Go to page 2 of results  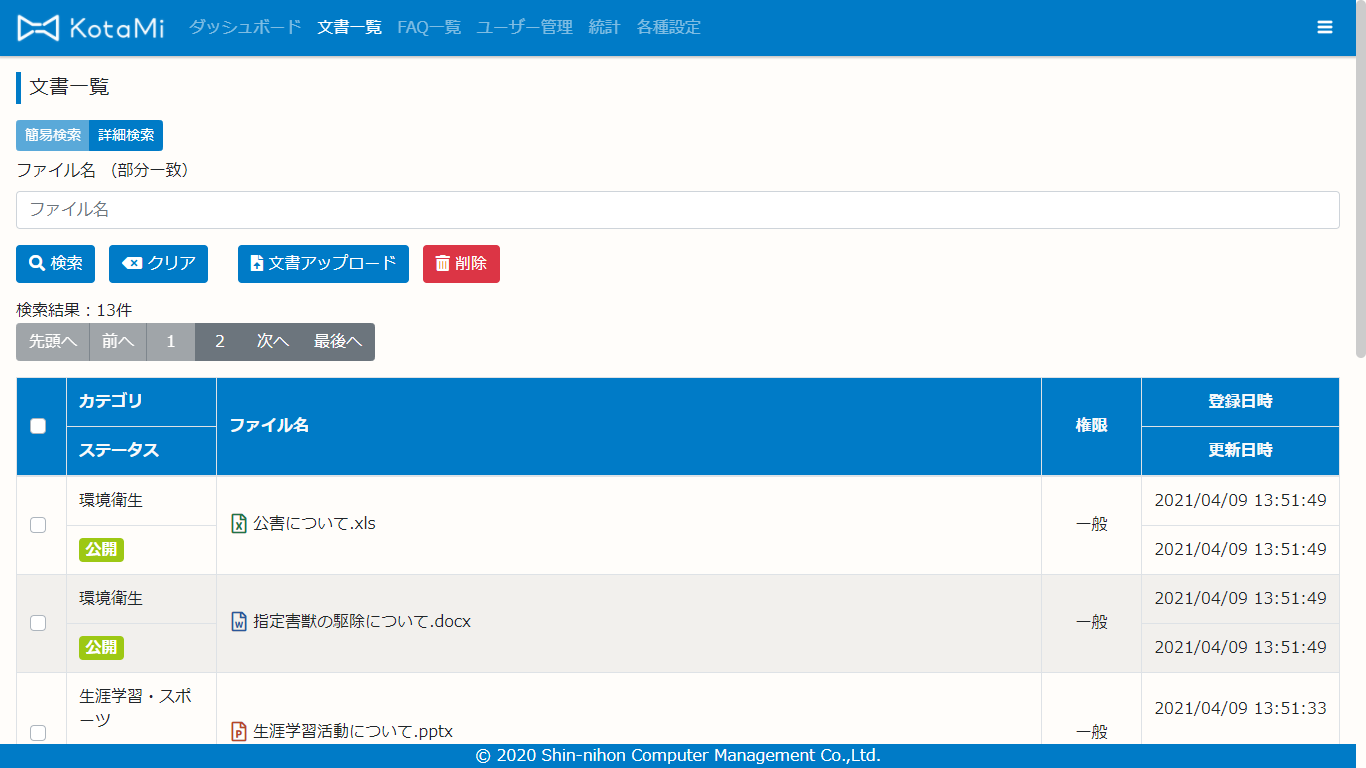point(220,342)
